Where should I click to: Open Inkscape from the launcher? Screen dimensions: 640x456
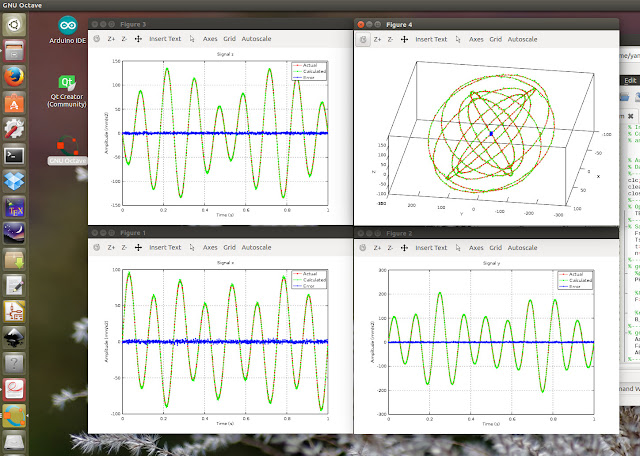[14, 338]
